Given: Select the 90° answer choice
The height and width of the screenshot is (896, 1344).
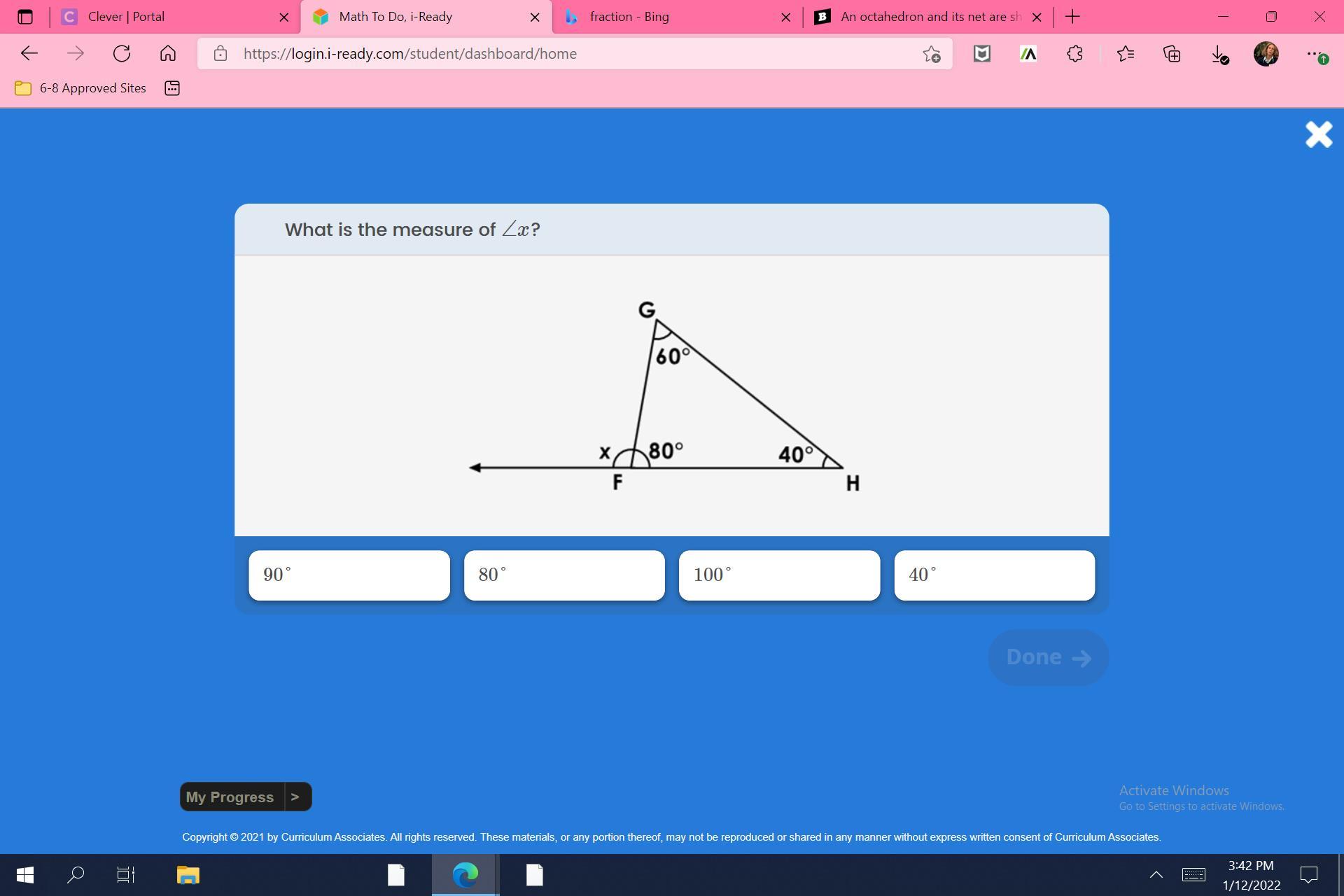Looking at the screenshot, I should pyautogui.click(x=349, y=575).
